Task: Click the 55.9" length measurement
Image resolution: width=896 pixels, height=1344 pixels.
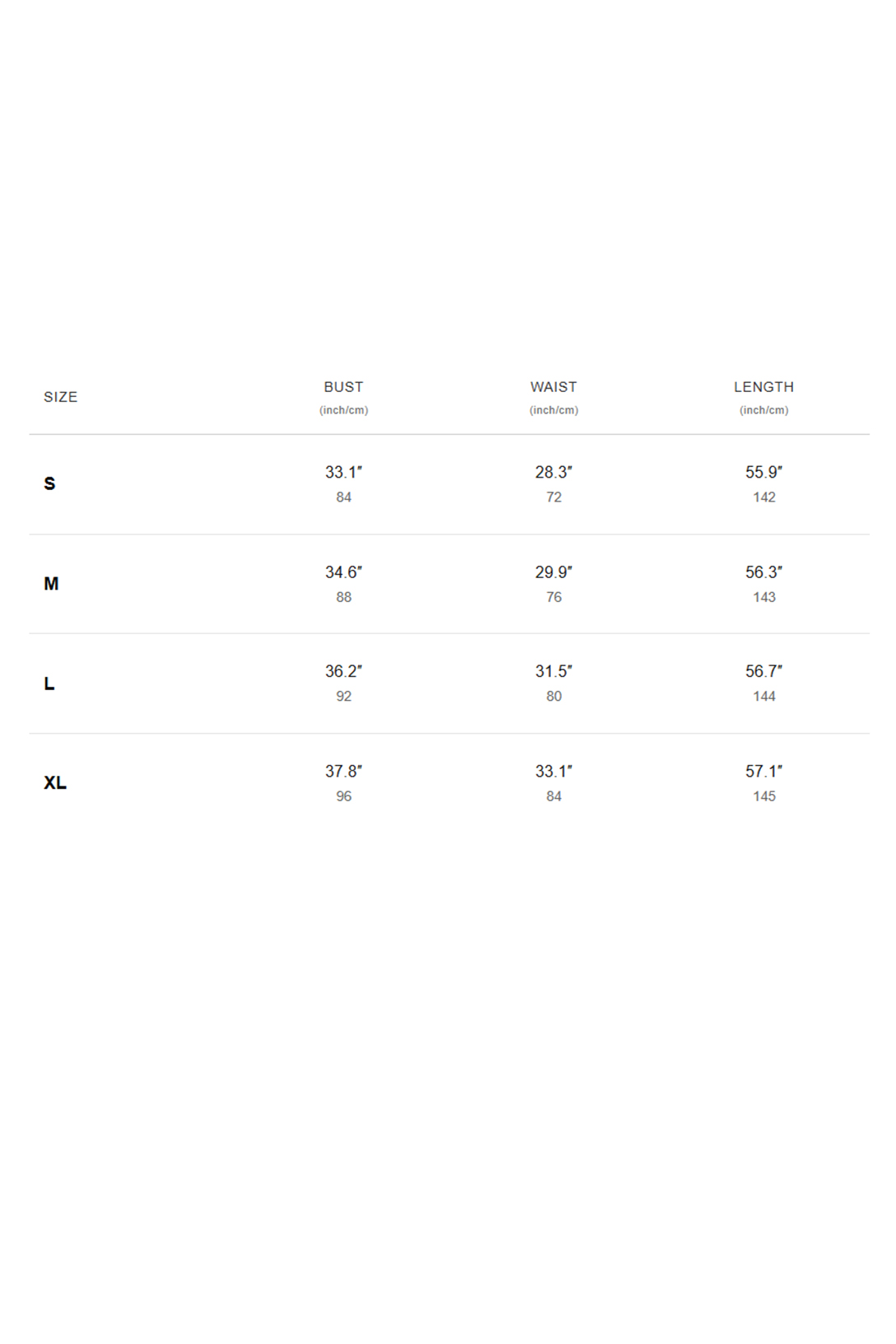Action: pyautogui.click(x=763, y=472)
